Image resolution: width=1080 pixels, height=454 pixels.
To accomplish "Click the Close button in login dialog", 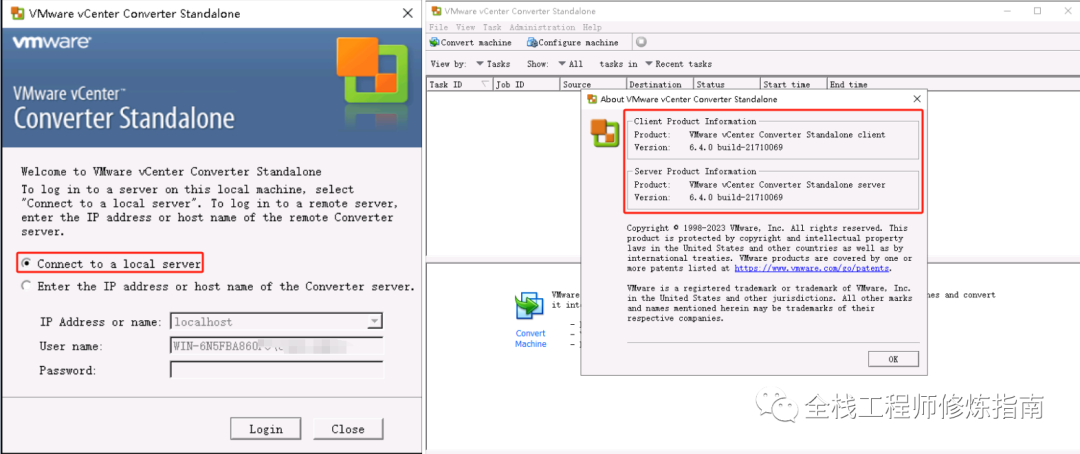I will 348,429.
